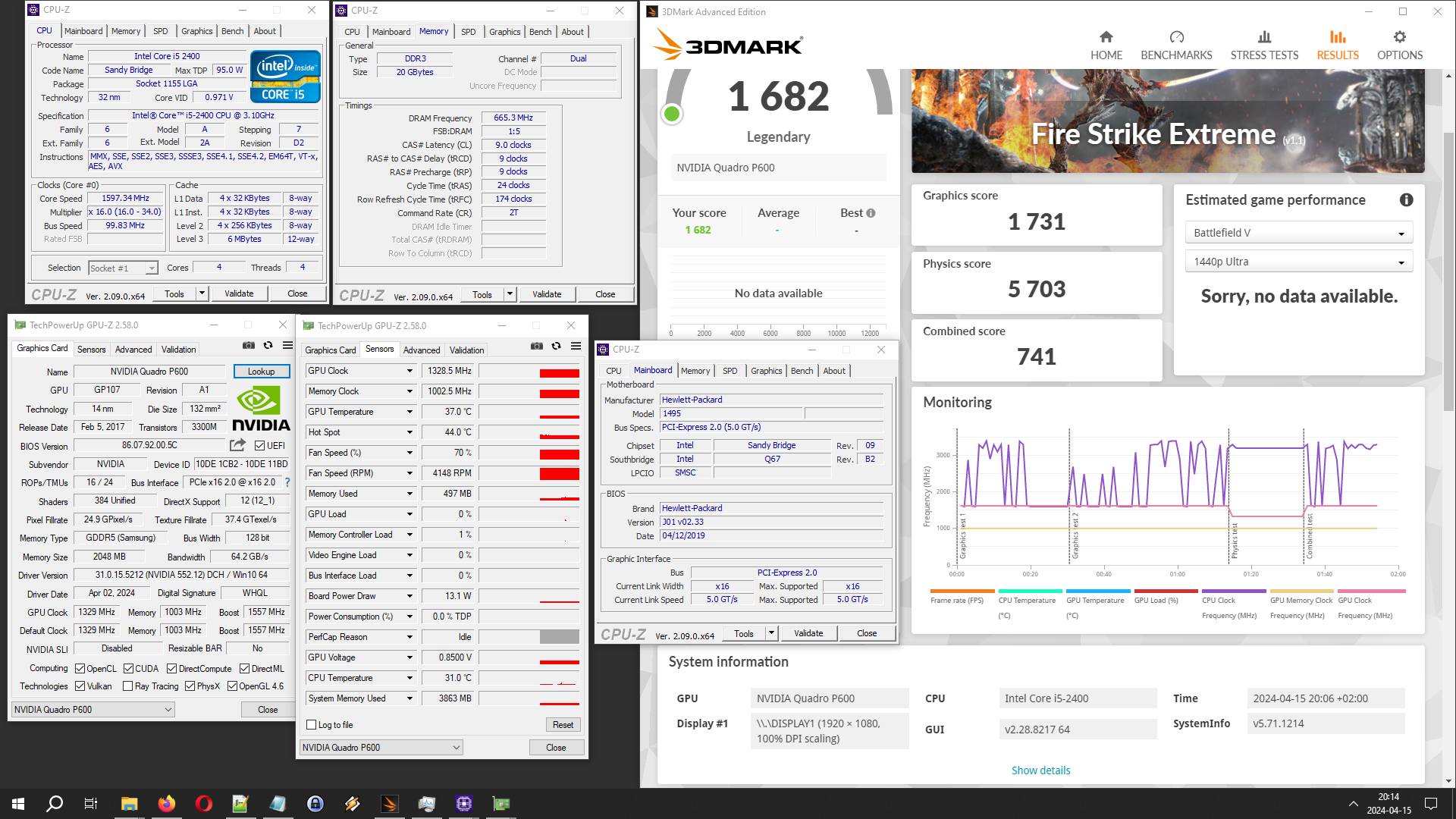Click the Show details link in 3DMark

[x=1040, y=770]
